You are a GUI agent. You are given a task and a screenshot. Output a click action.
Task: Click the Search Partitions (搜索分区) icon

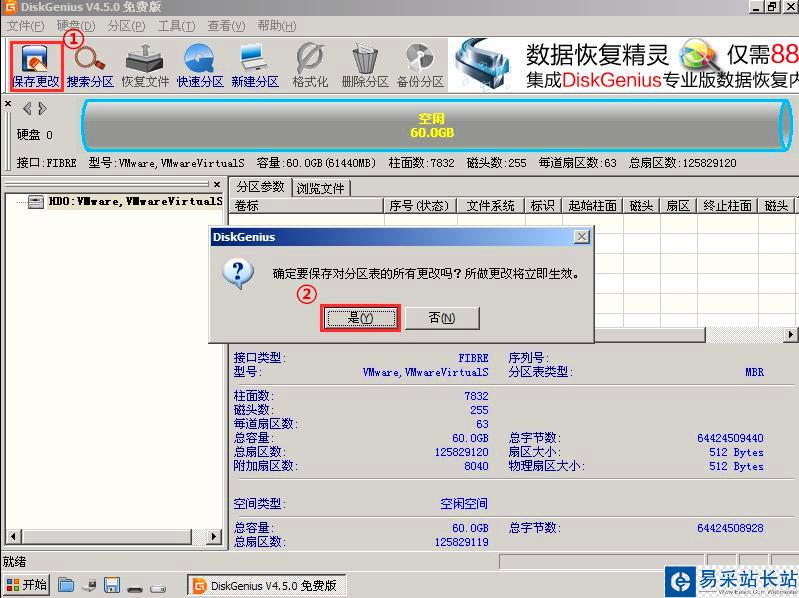[90, 67]
